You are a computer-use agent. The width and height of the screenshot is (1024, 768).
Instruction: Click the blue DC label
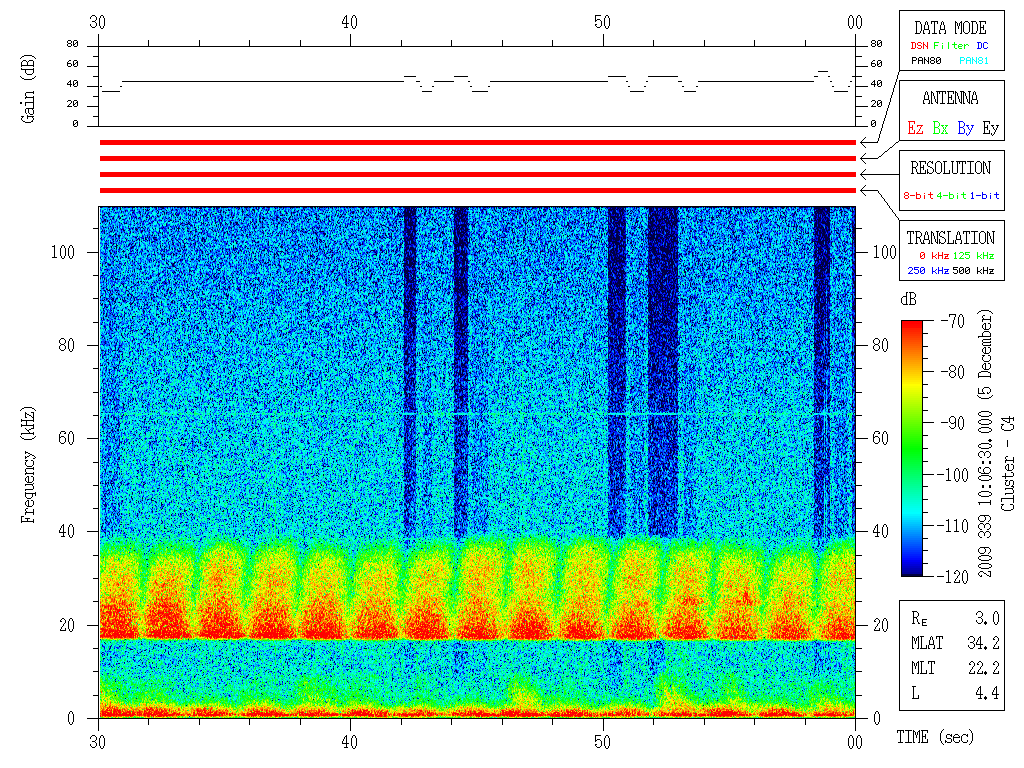click(982, 46)
